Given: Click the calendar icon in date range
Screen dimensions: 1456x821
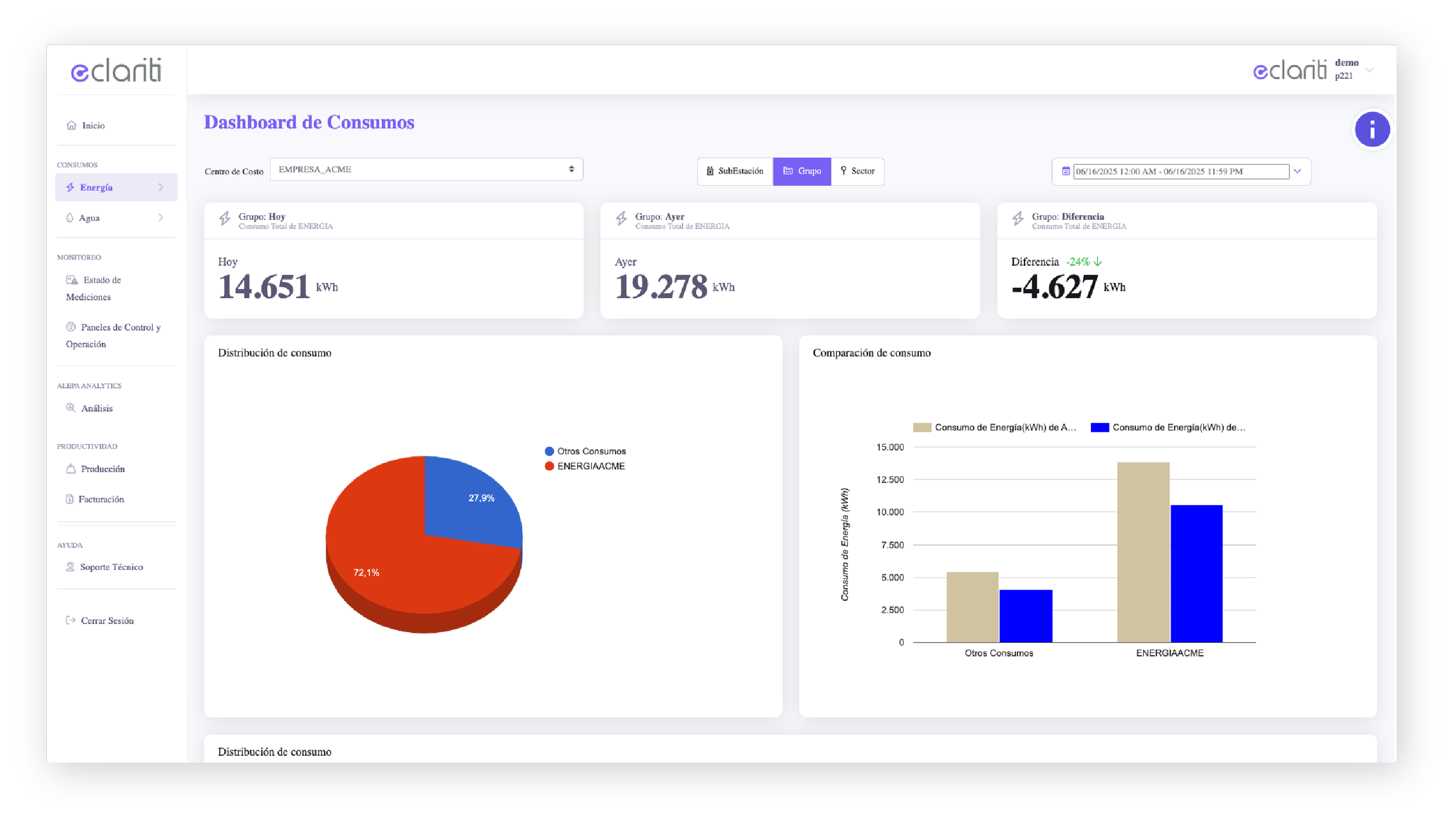Looking at the screenshot, I should (x=1065, y=171).
